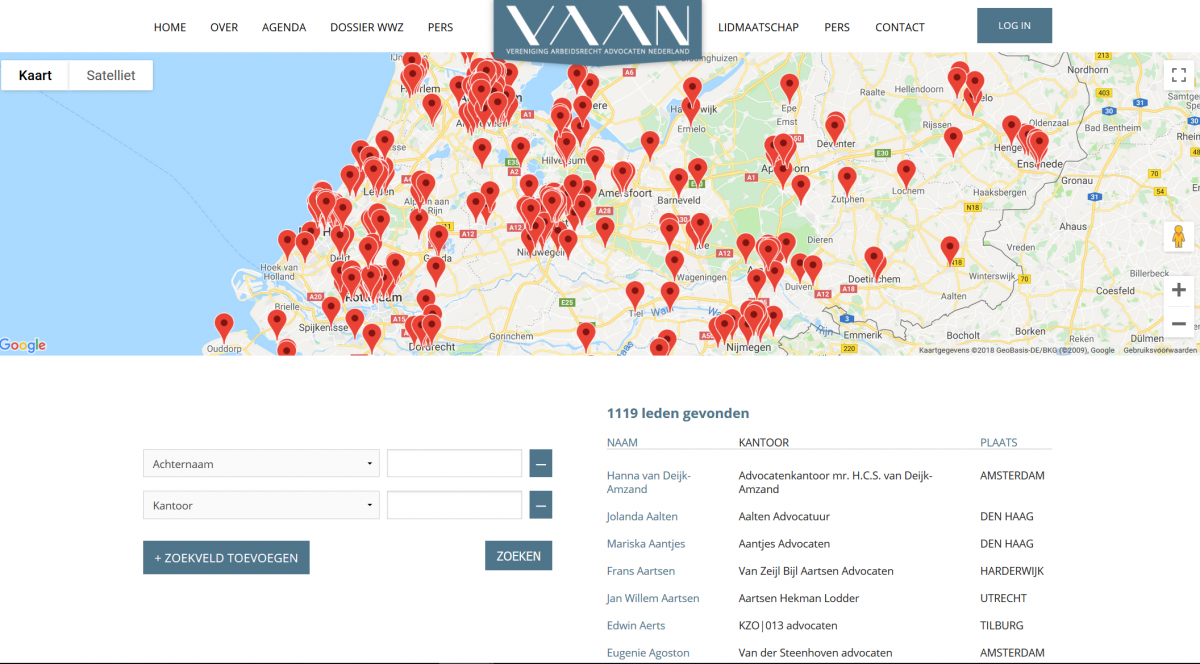This screenshot has width=1200, height=664.
Task: Open the Achternaam dropdown
Action: click(261, 464)
